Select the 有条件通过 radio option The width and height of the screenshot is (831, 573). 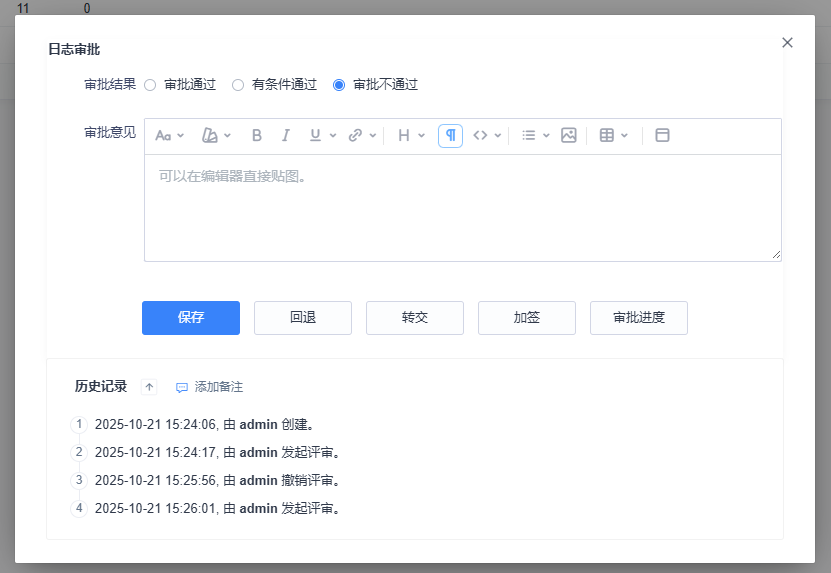pyautogui.click(x=238, y=85)
